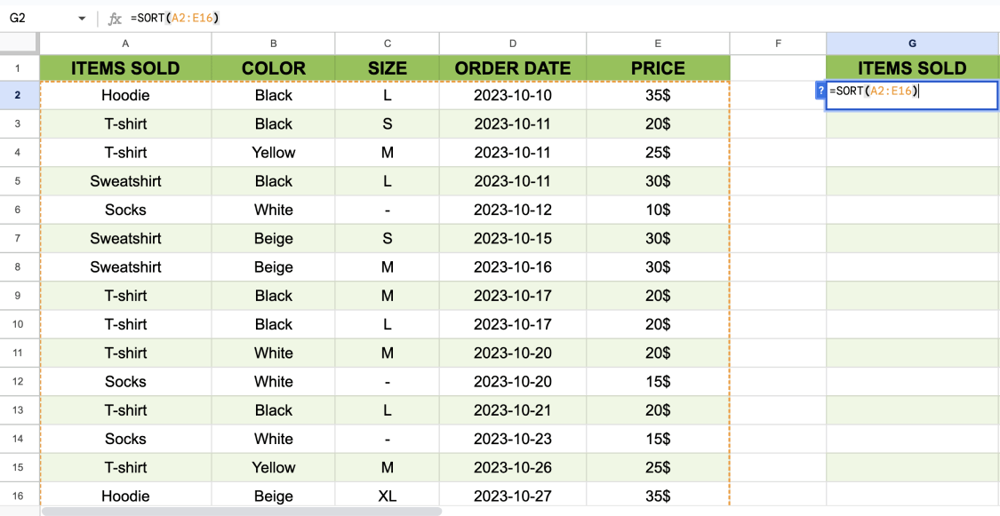The image size is (1000, 516).
Task: Click the XL size cell
Action: pos(387,496)
